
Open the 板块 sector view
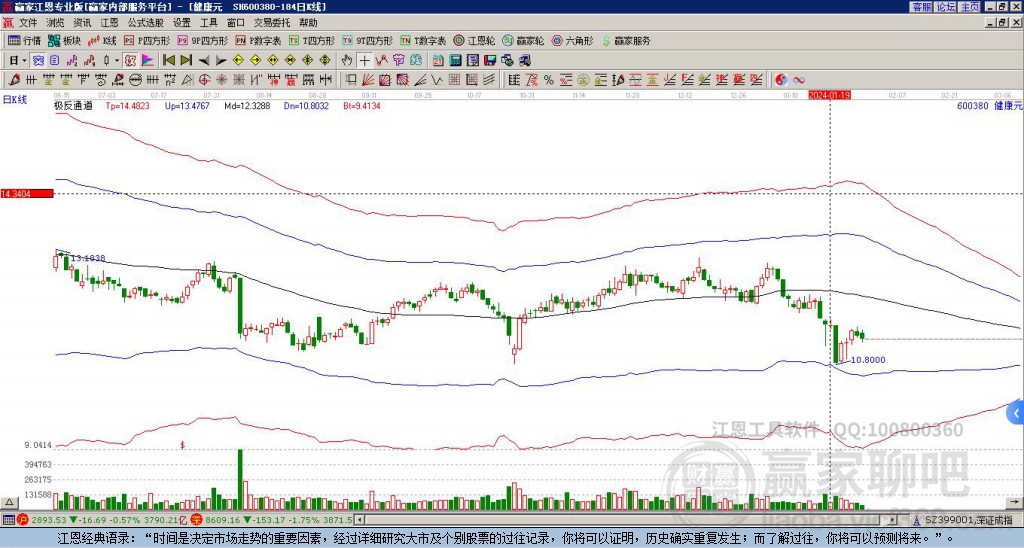[x=64, y=40]
